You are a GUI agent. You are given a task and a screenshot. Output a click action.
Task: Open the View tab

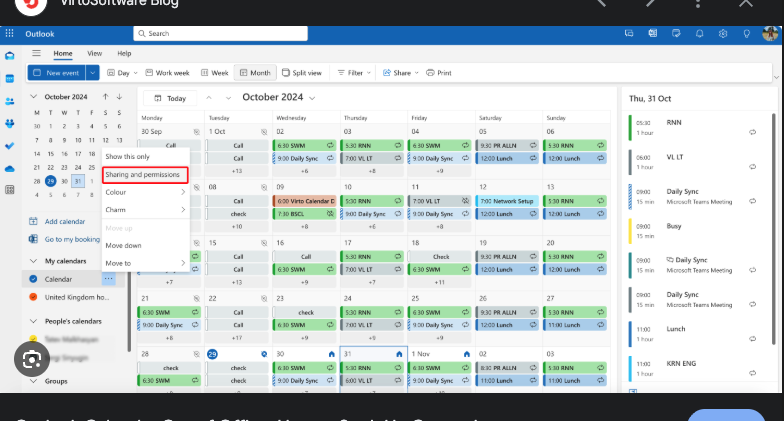[94, 53]
